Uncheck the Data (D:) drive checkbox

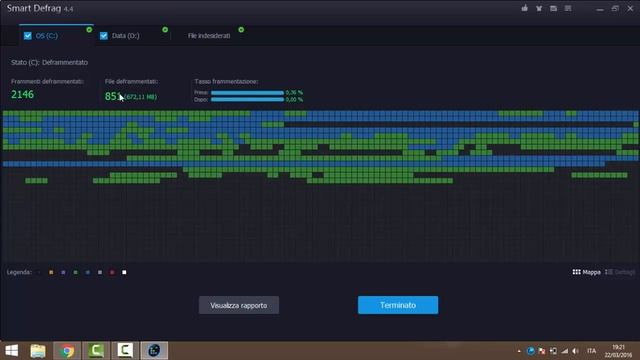[104, 36]
